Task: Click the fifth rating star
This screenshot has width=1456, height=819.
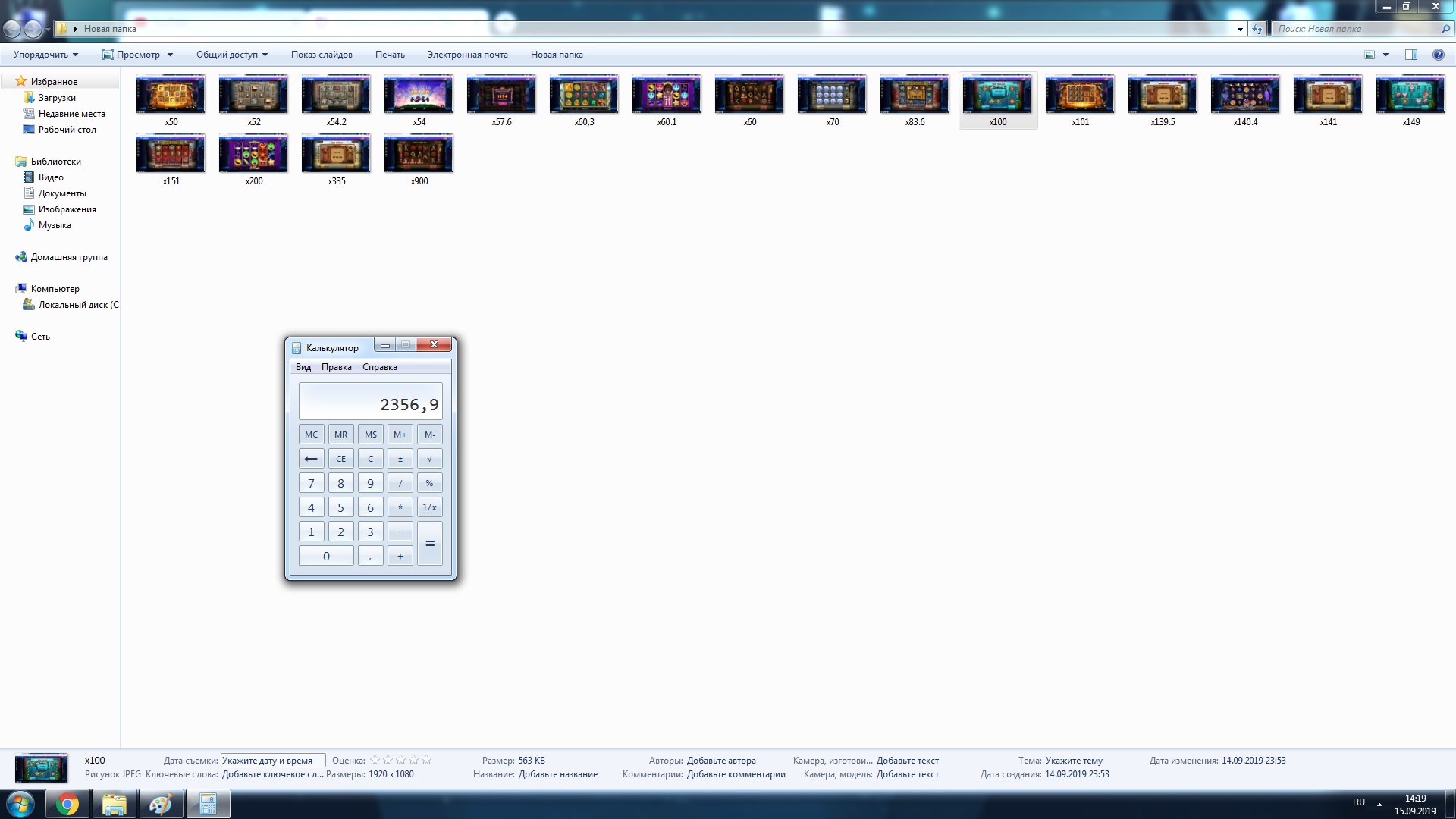Action: 426,760
